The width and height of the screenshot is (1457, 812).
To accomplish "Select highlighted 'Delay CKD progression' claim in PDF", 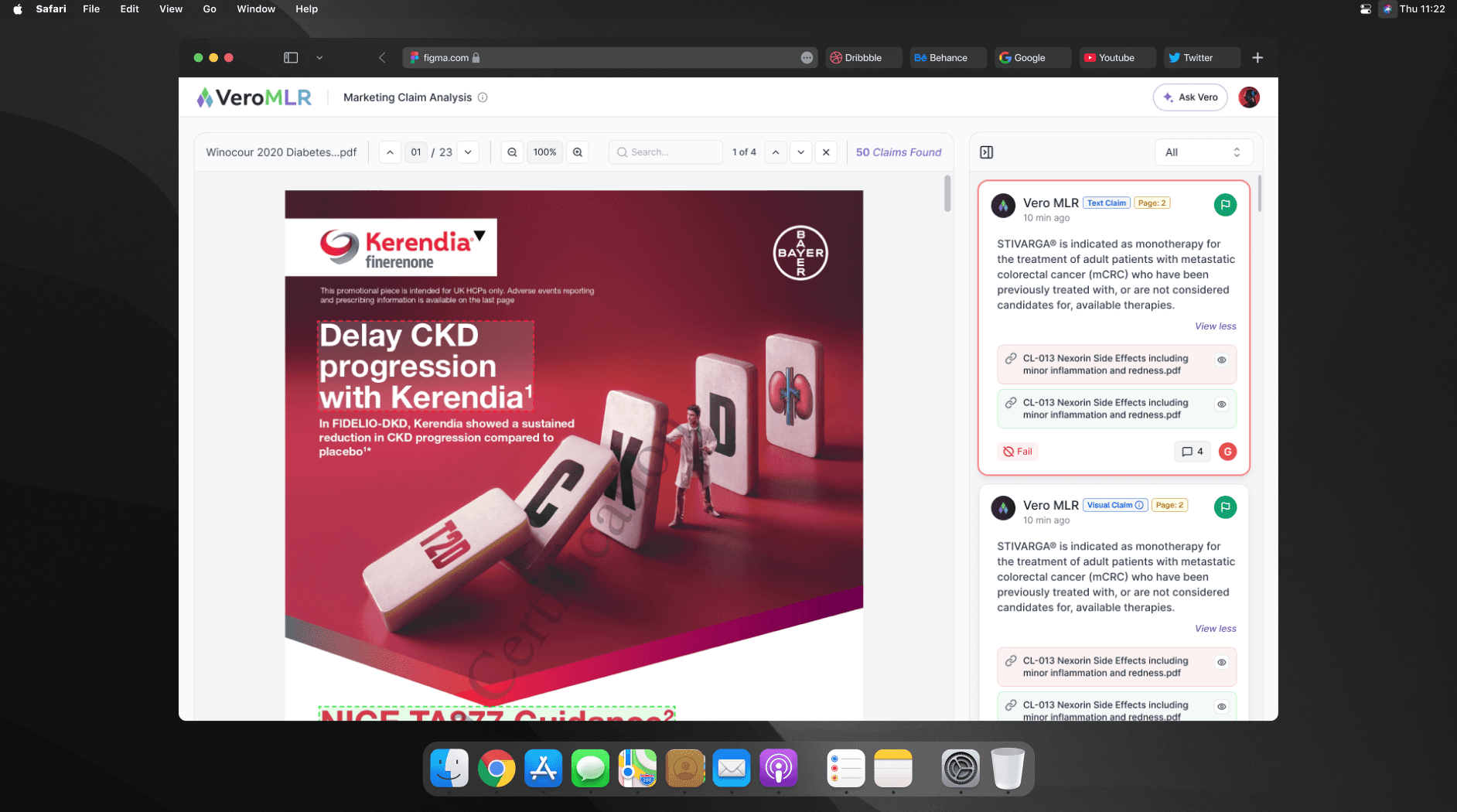I will [x=425, y=365].
